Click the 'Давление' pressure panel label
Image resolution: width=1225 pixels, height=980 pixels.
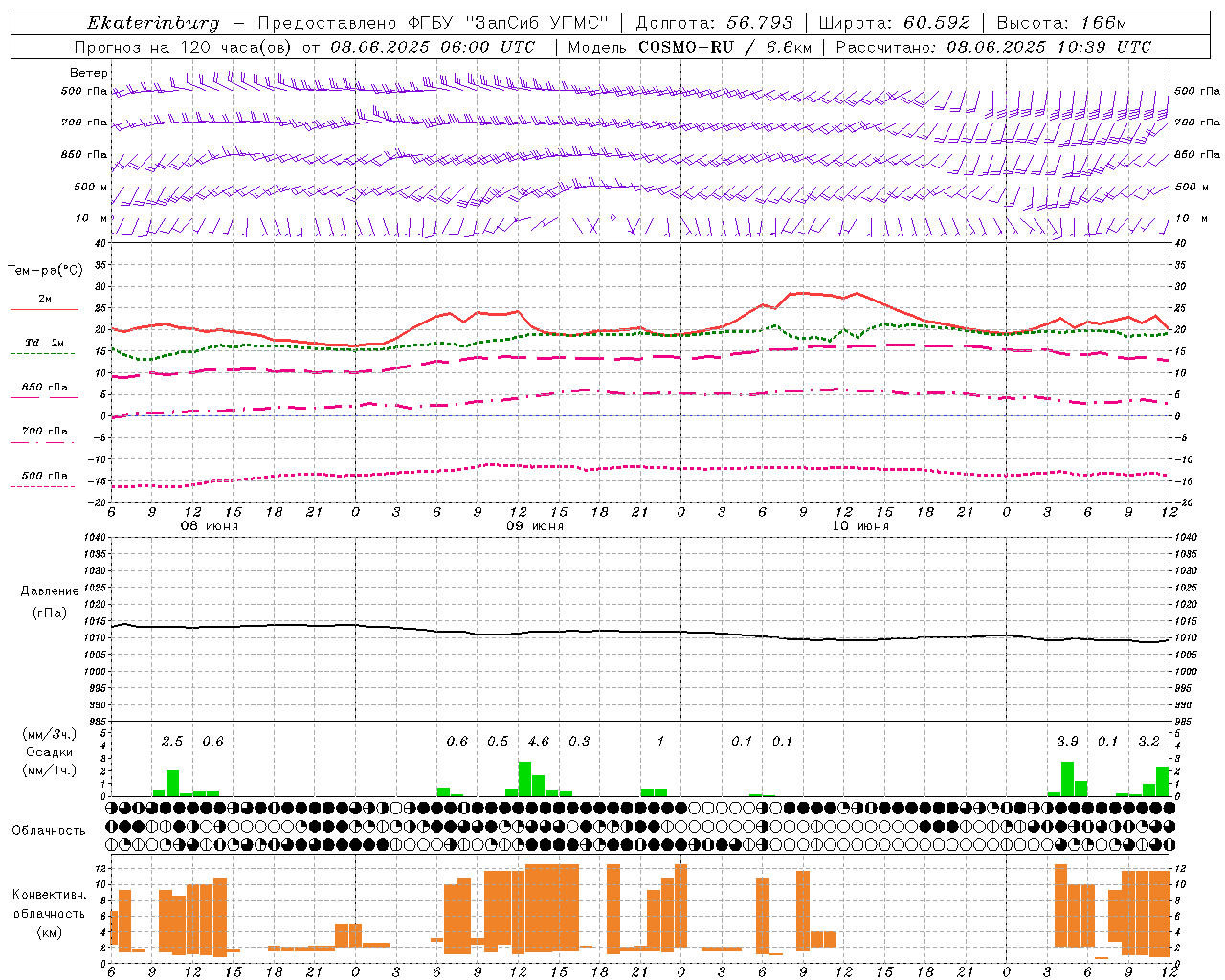pyautogui.click(x=50, y=591)
